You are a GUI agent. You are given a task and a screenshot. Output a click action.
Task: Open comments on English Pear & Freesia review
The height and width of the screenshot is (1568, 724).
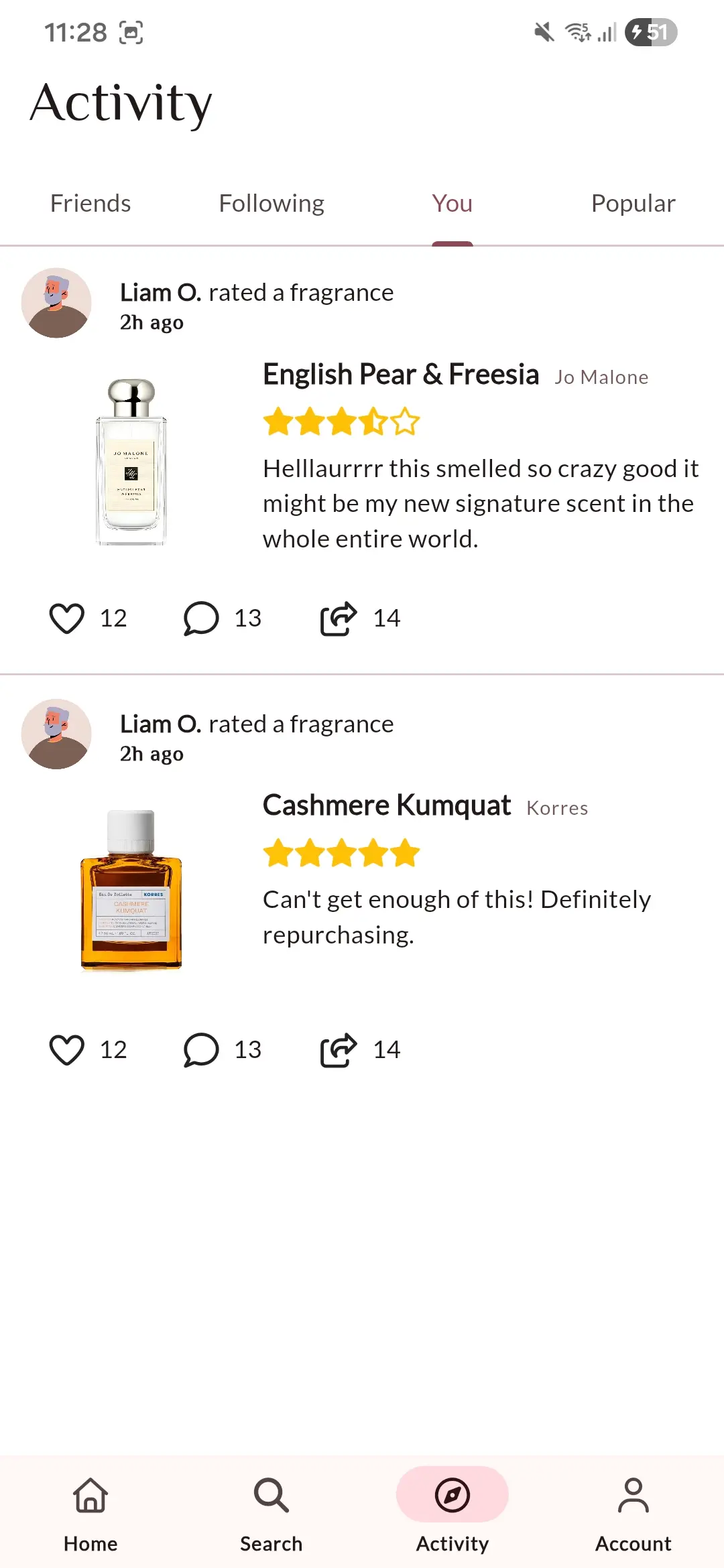point(201,618)
